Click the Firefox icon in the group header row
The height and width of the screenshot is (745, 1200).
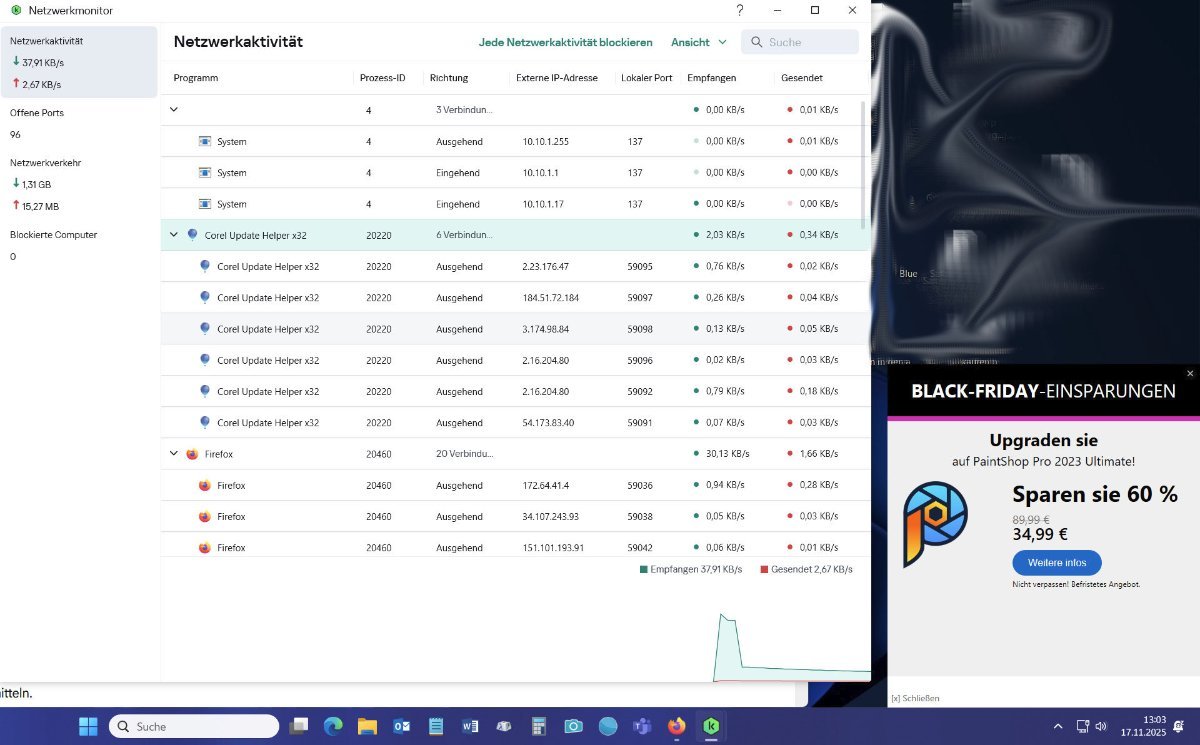[192, 453]
